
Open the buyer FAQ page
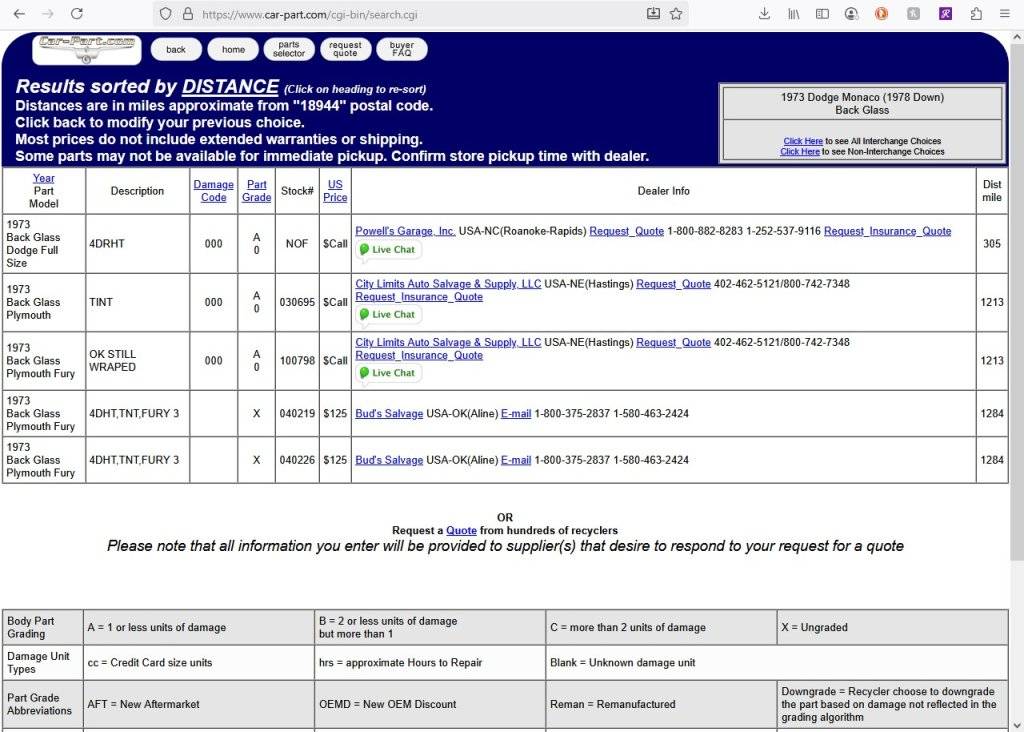[401, 49]
